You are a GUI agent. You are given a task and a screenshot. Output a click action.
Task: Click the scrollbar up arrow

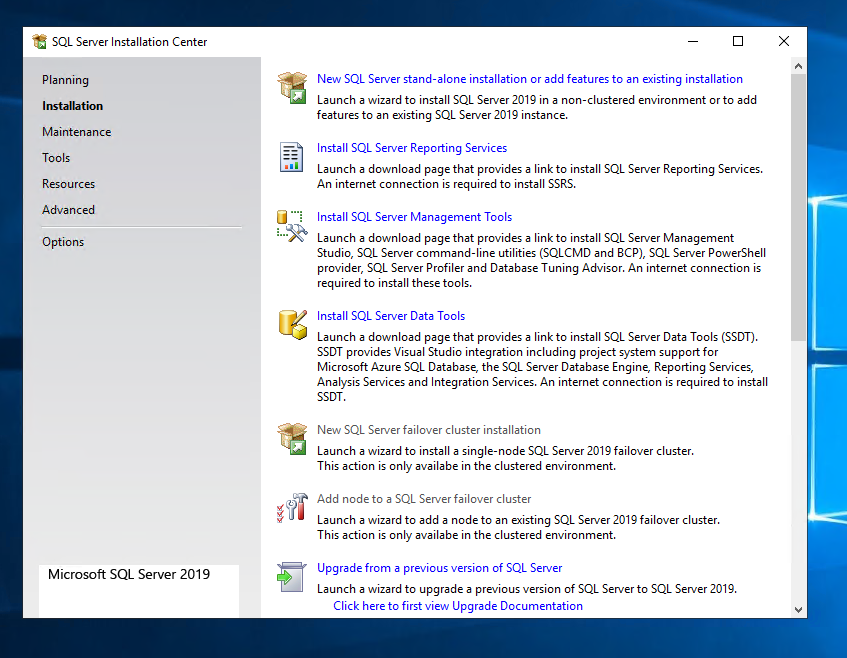point(798,66)
